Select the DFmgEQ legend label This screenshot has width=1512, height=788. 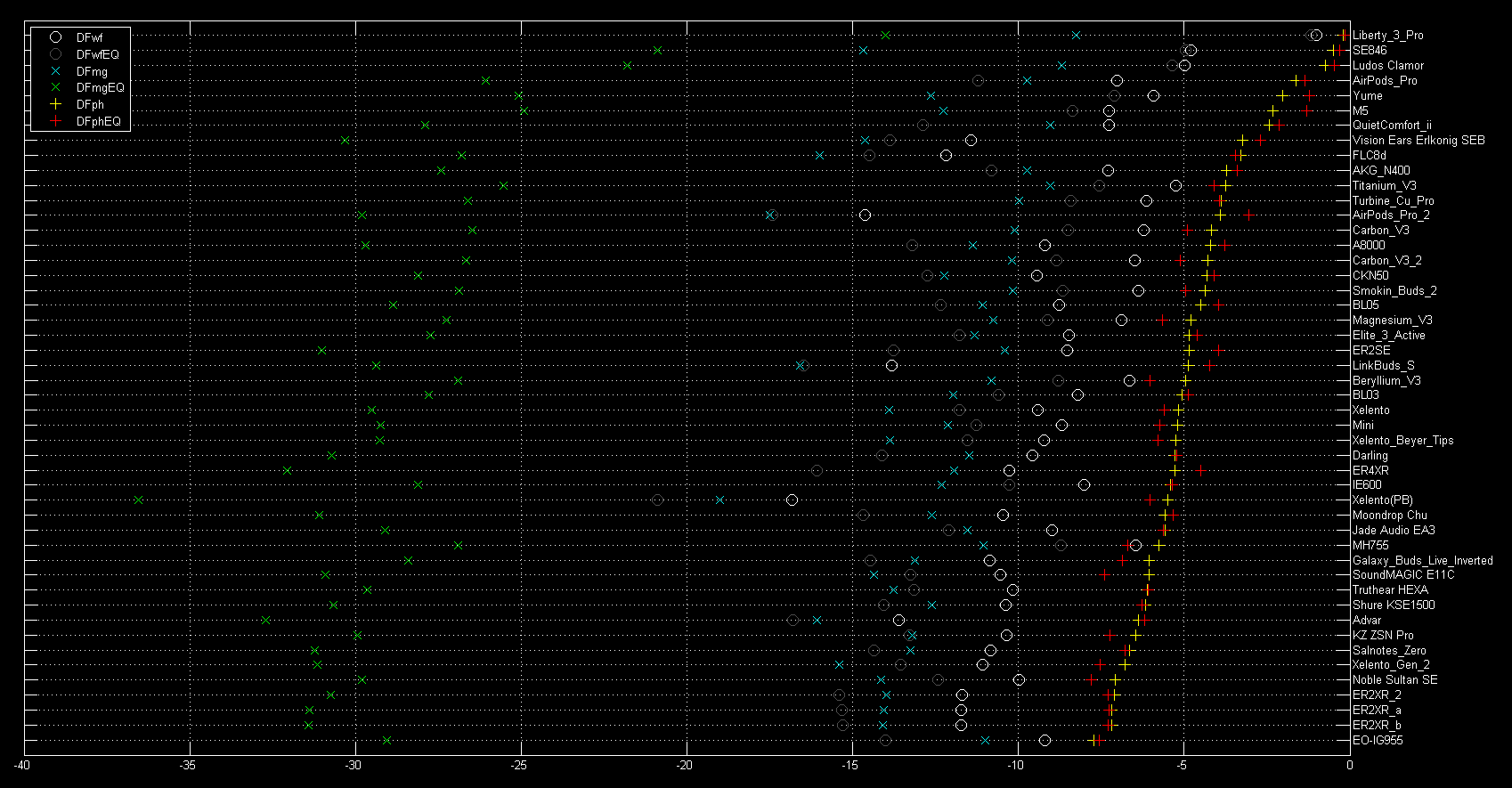[101, 87]
